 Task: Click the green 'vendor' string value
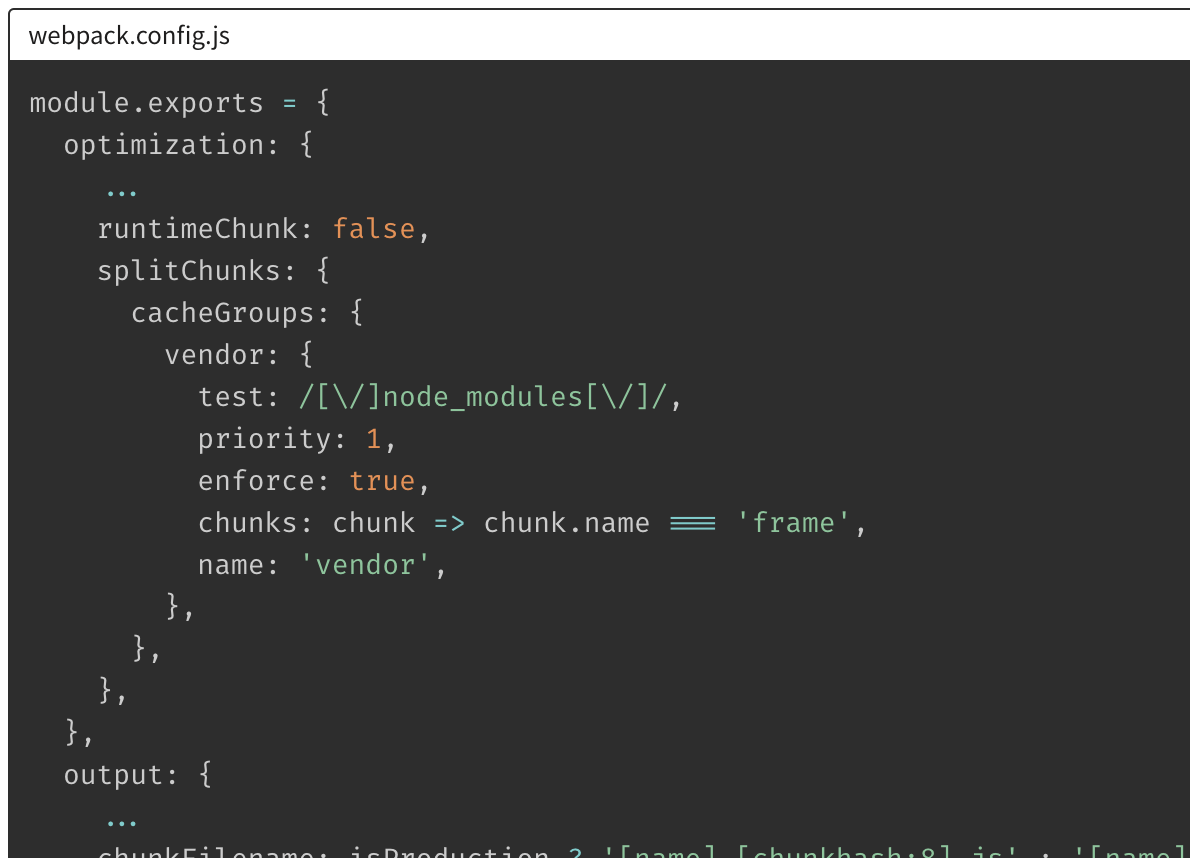[364, 565]
